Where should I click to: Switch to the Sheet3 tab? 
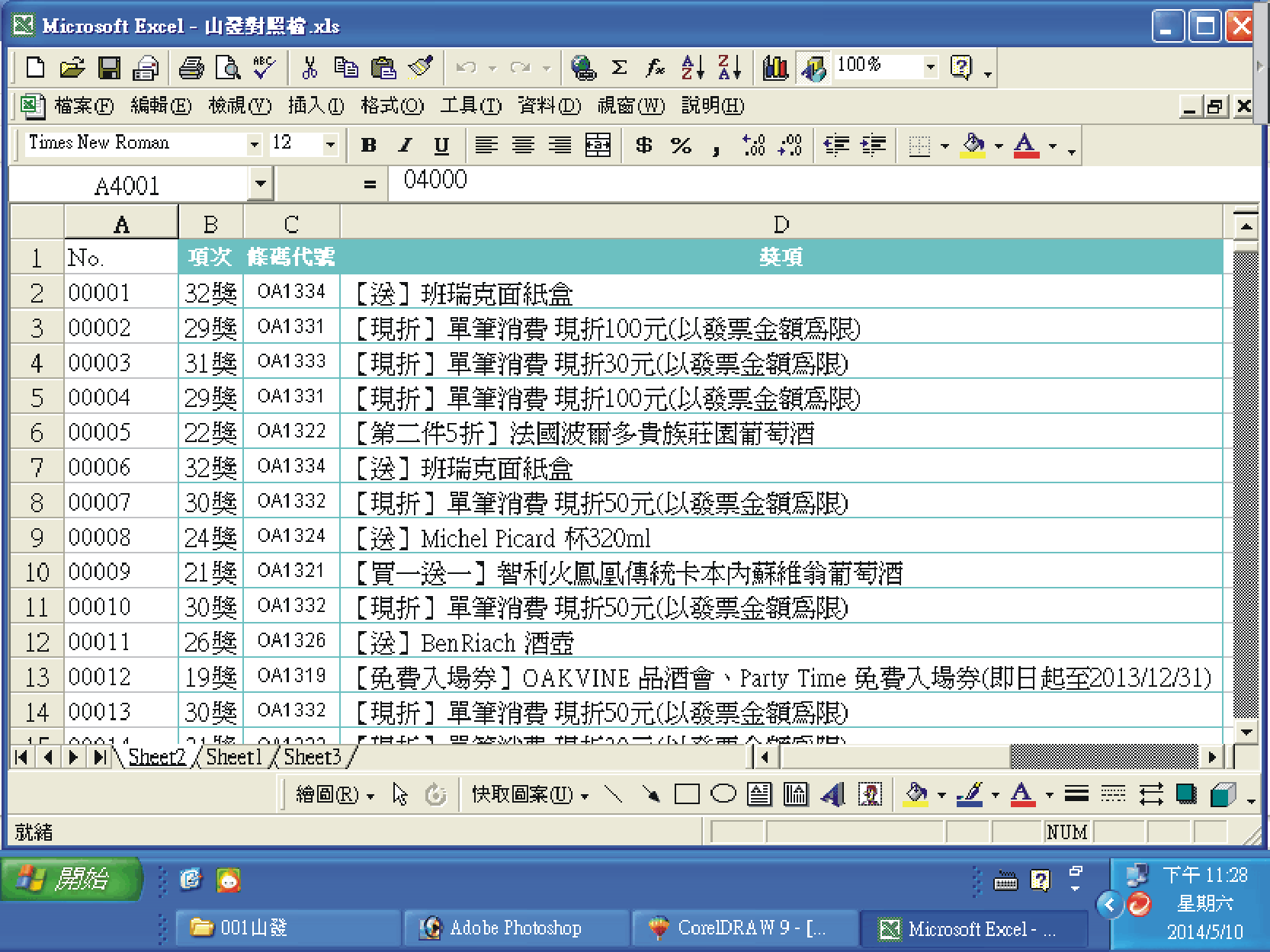[x=313, y=757]
